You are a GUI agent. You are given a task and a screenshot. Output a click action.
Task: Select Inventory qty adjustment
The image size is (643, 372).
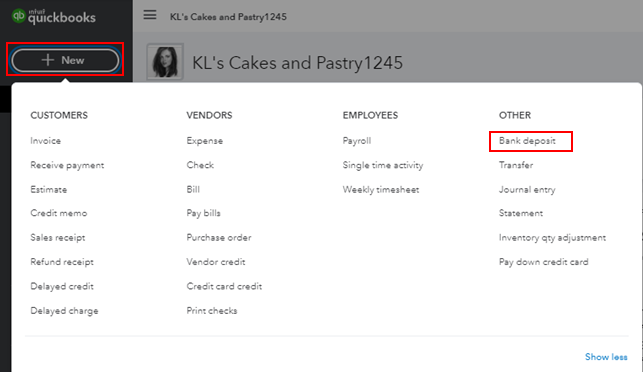click(x=552, y=237)
